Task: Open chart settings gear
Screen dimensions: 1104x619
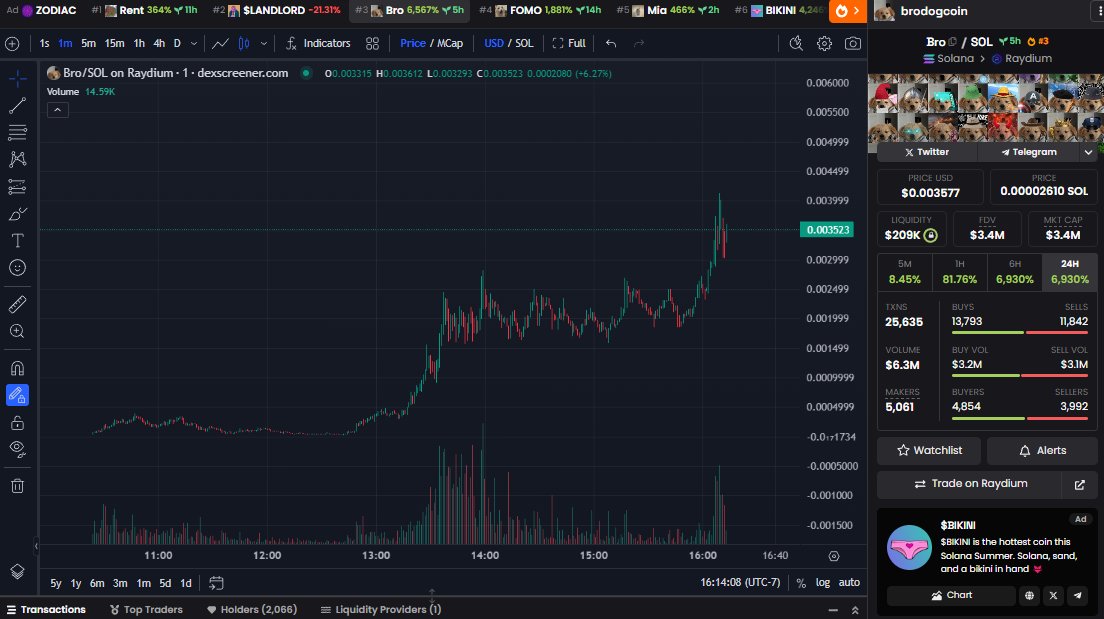Action: 824,44
